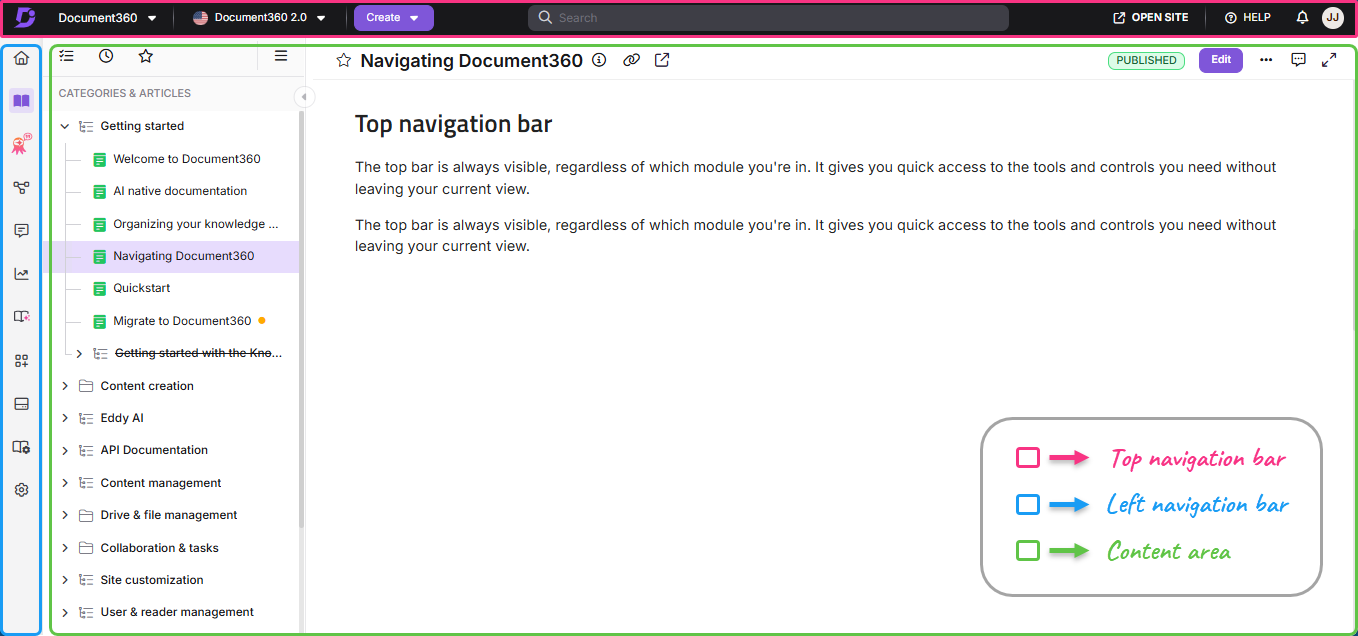Click the OPEN SITE link
This screenshot has height=636, width=1358.
[1151, 18]
